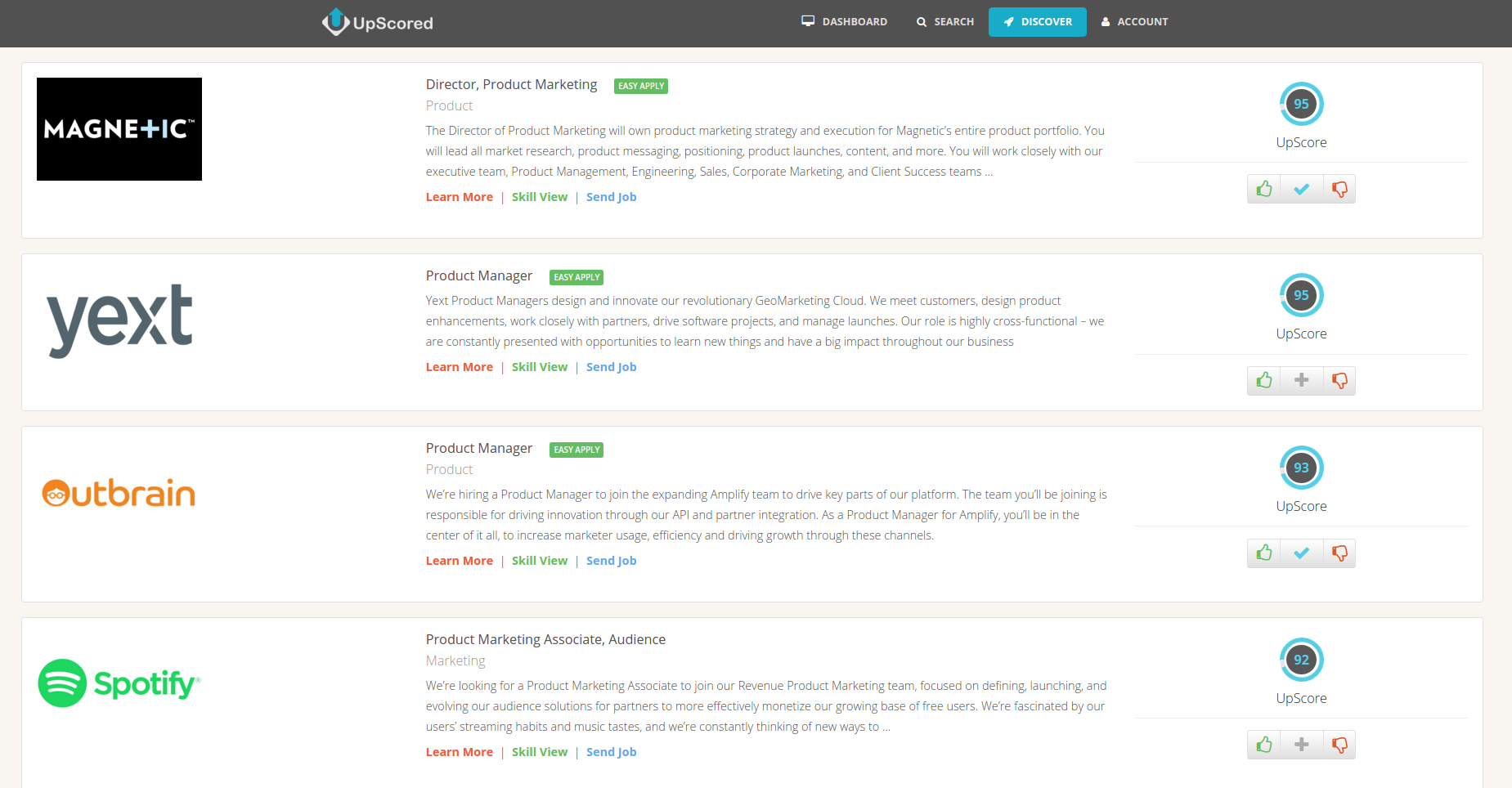Image resolution: width=1512 pixels, height=788 pixels.
Task: Open the Account menu
Action: tap(1134, 22)
